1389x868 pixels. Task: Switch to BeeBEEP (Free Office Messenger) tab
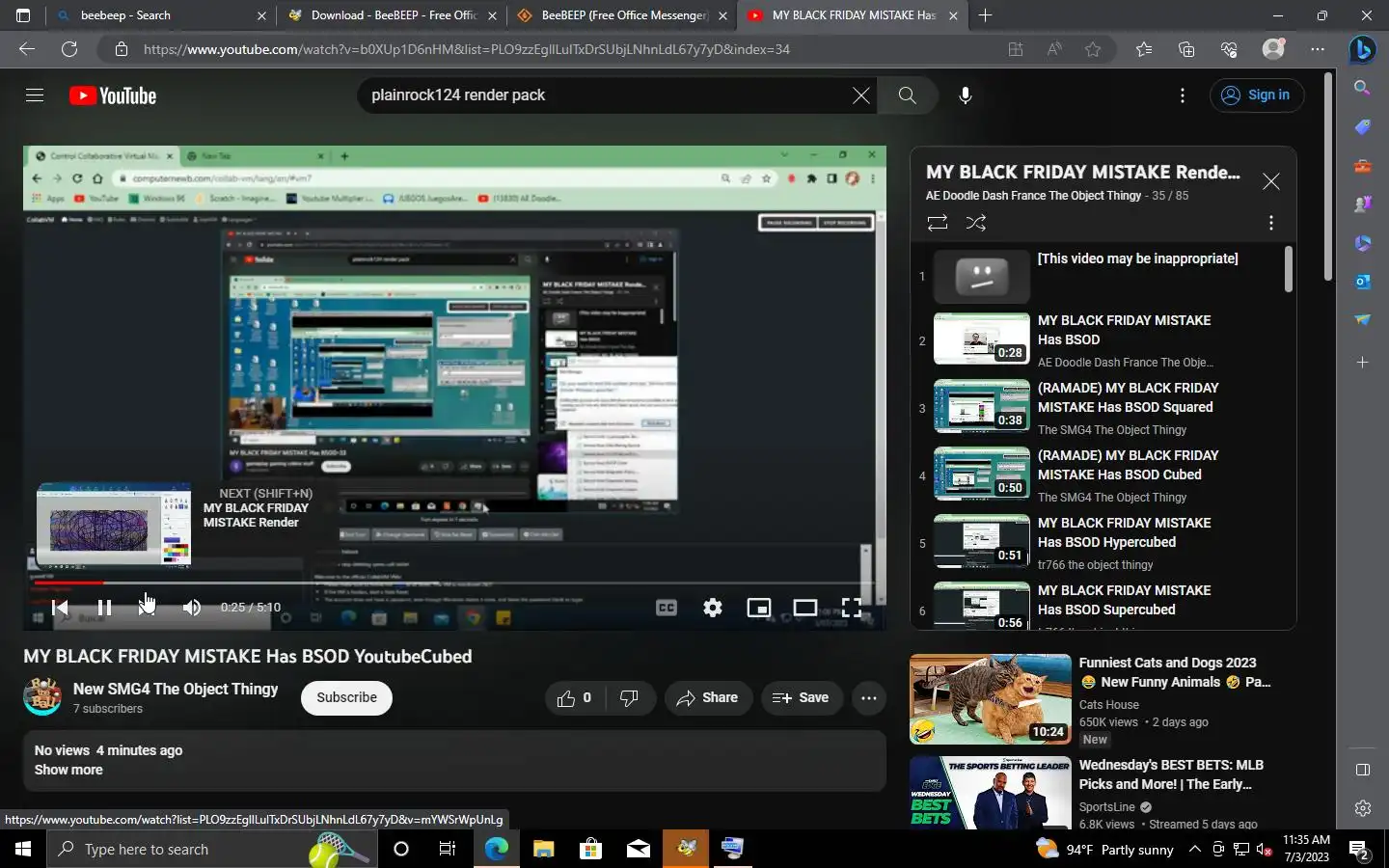coord(622,15)
